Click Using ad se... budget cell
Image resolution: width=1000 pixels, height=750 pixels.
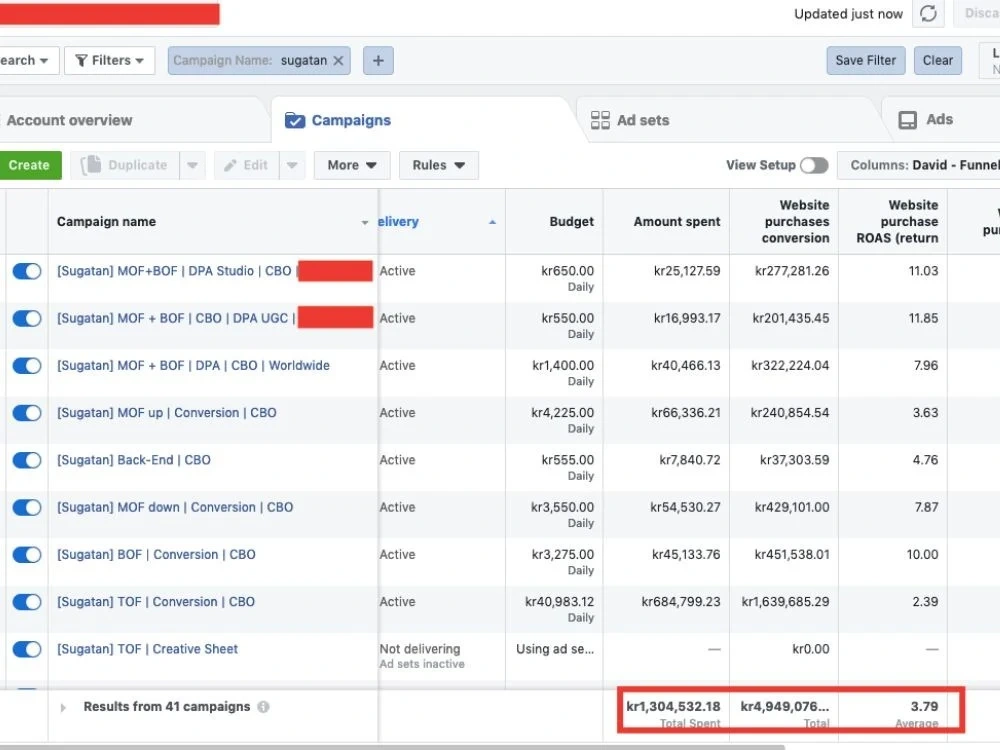click(x=555, y=649)
